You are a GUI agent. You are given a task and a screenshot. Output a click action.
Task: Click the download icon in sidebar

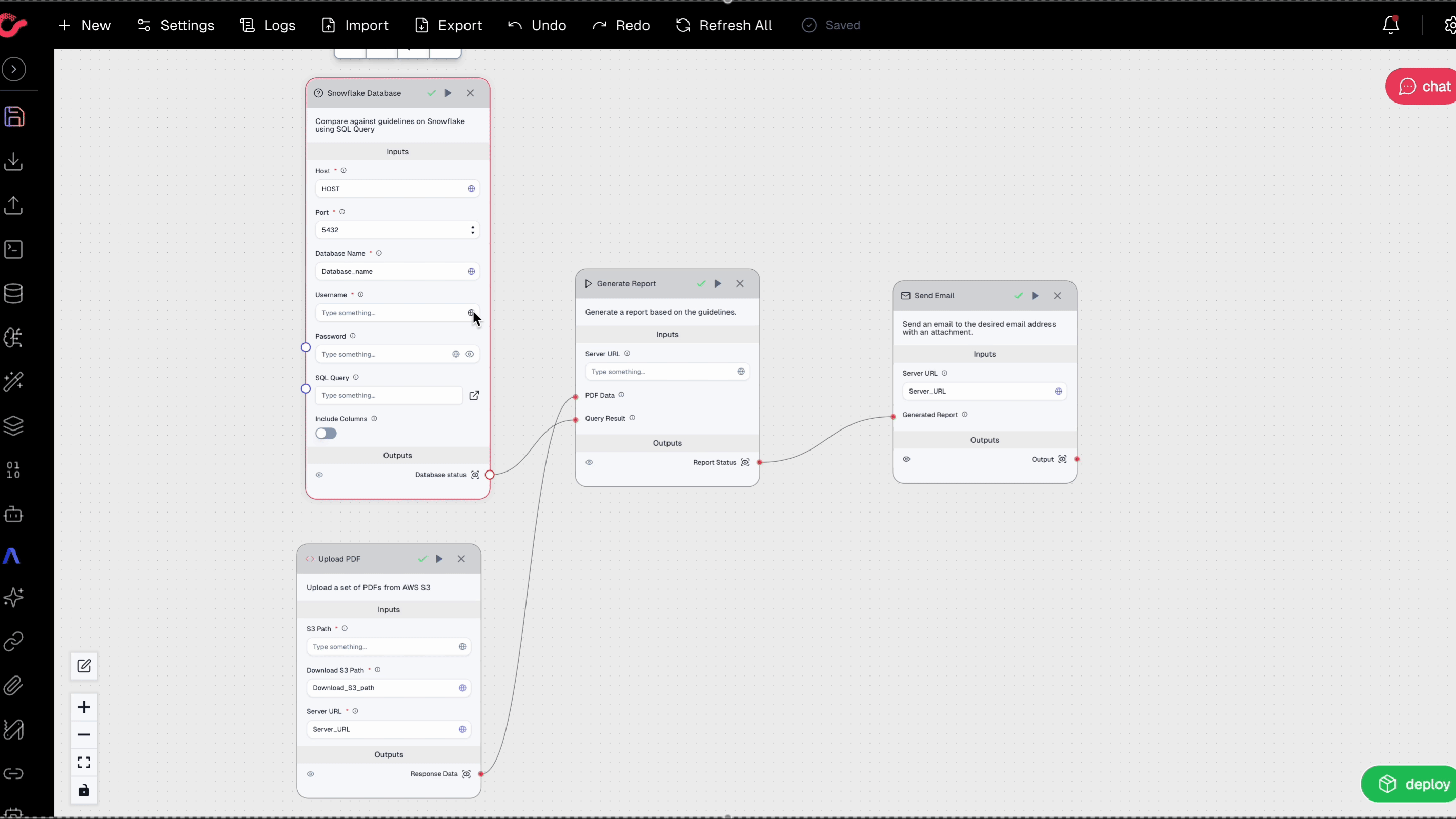(x=13, y=161)
